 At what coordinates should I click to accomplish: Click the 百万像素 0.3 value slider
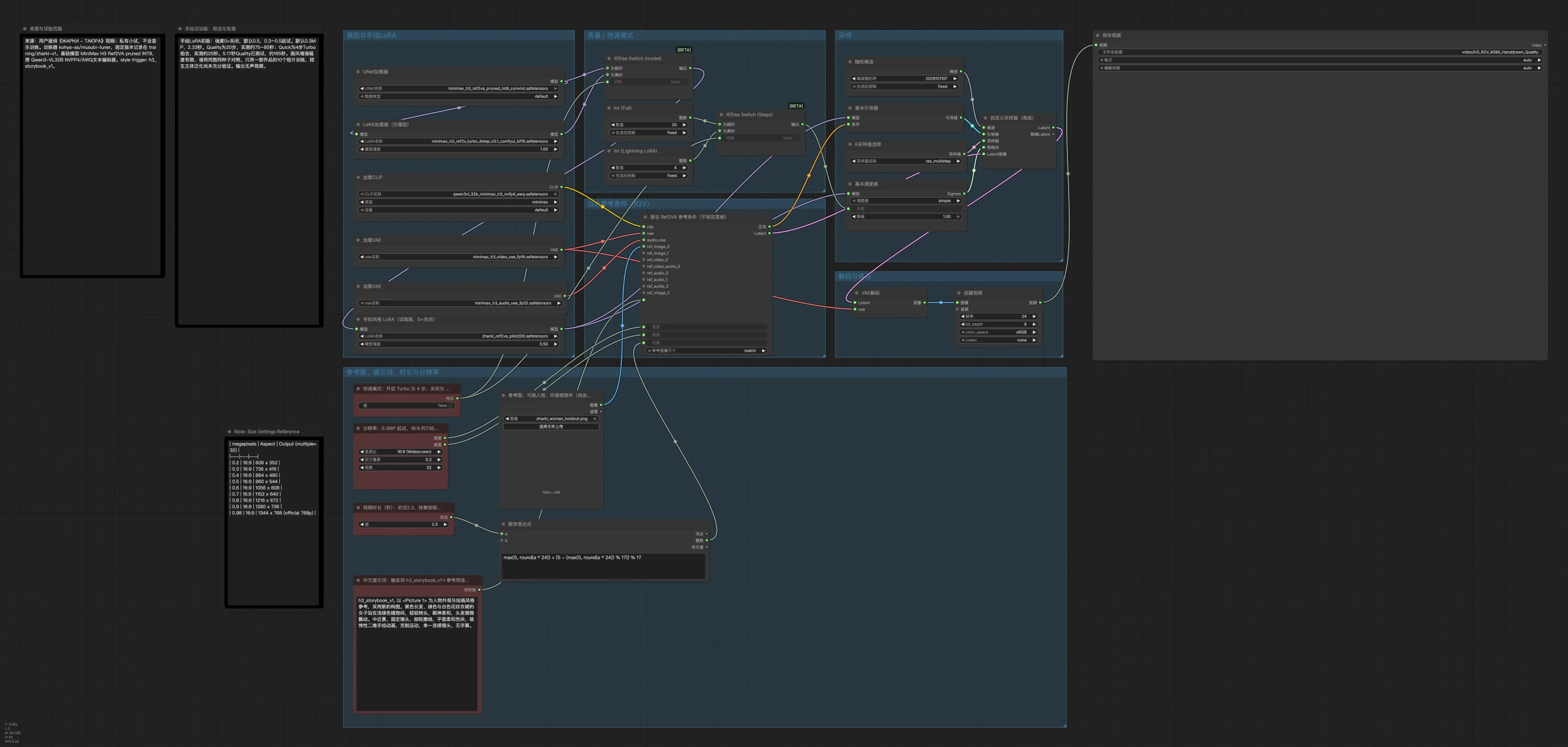click(x=400, y=460)
